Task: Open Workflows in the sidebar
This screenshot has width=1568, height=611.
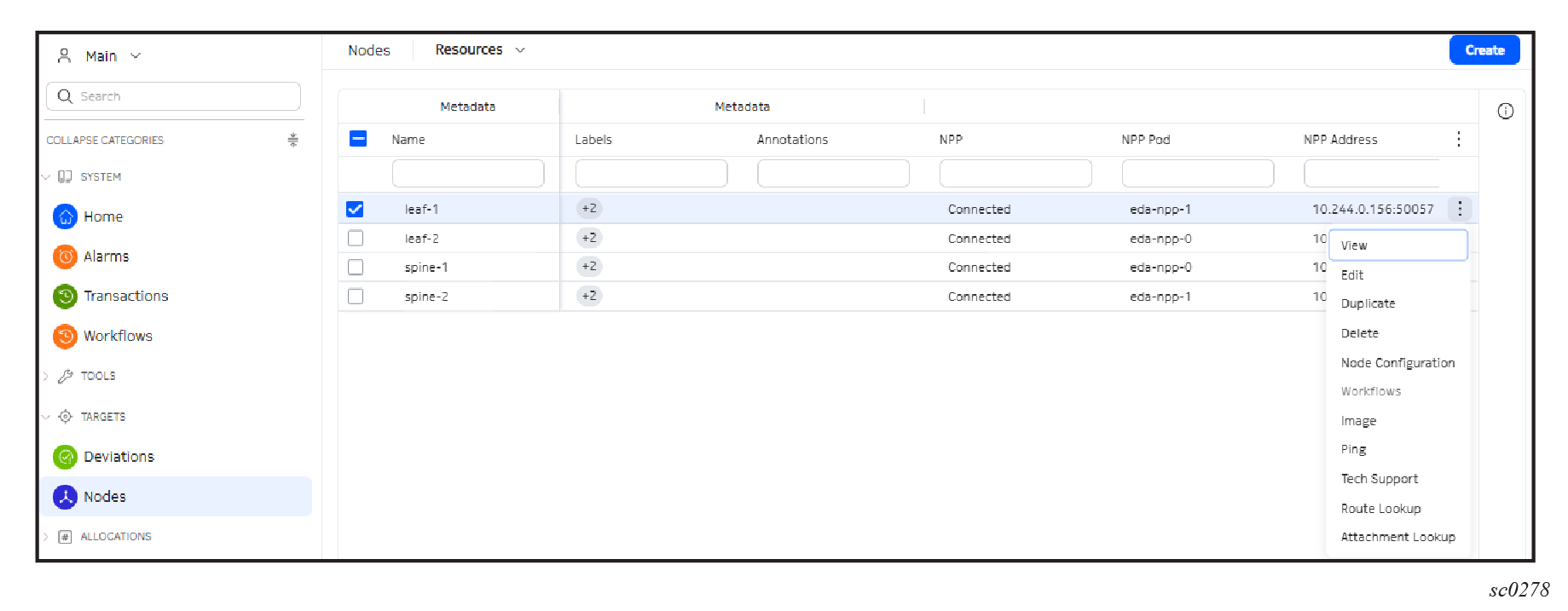Action: coord(118,336)
